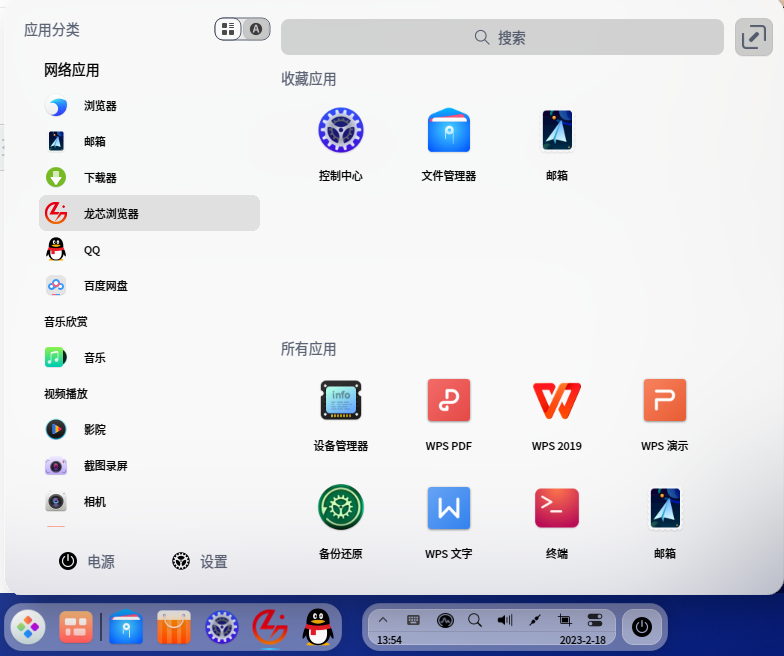Open WPS 文字 application
784x656 pixels.
[448, 522]
